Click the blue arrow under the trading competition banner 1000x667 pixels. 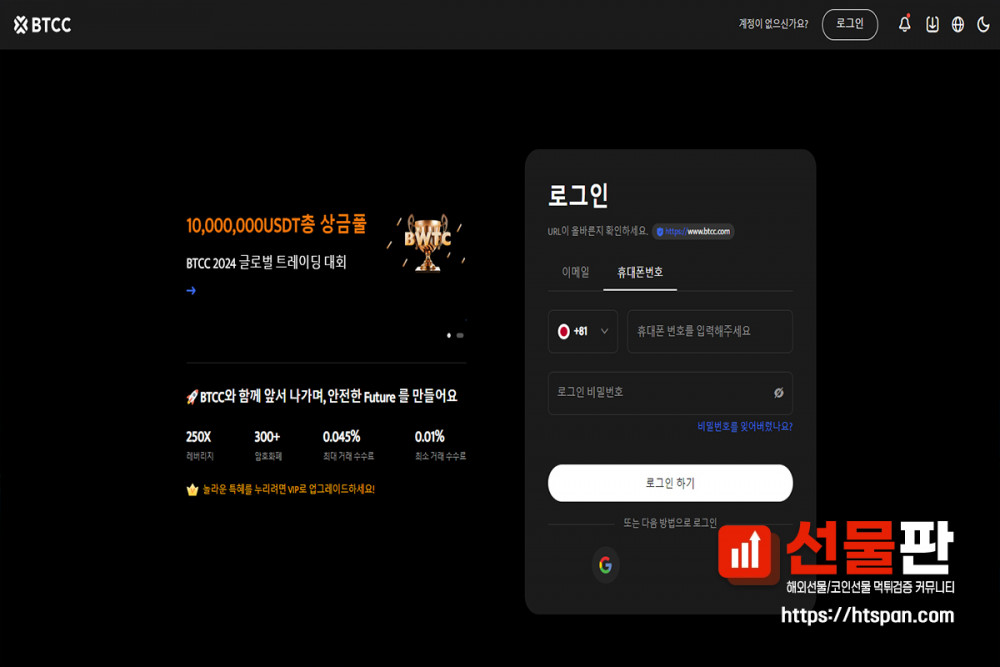pos(191,291)
